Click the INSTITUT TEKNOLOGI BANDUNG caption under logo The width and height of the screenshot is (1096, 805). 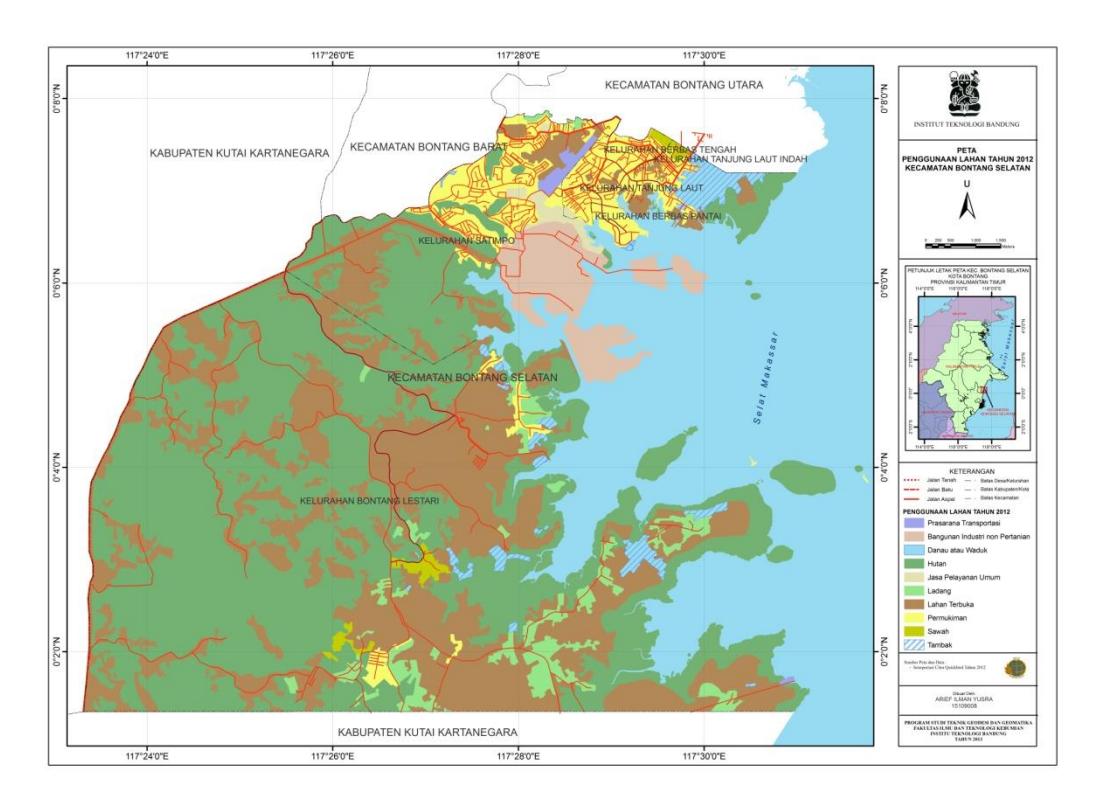pyautogui.click(x=966, y=124)
